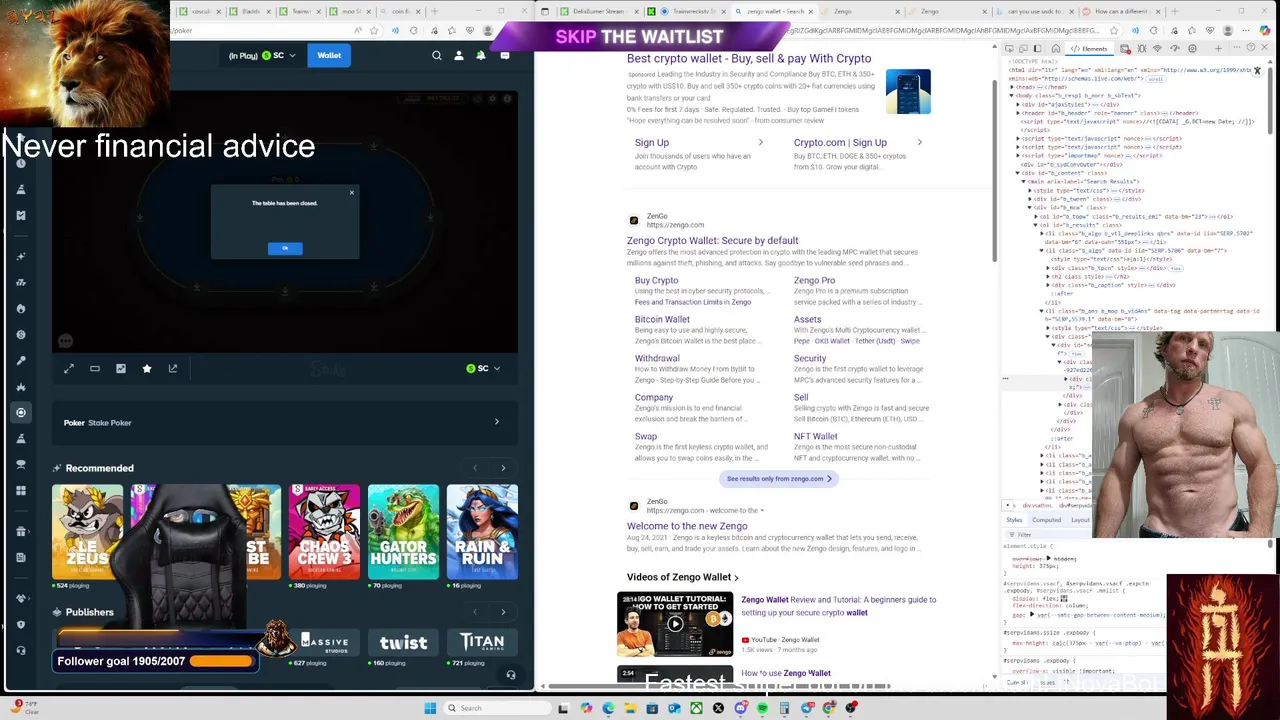This screenshot has width=1280, height=720.
Task: Open the DevTools Computed tab
Action: [1046, 520]
